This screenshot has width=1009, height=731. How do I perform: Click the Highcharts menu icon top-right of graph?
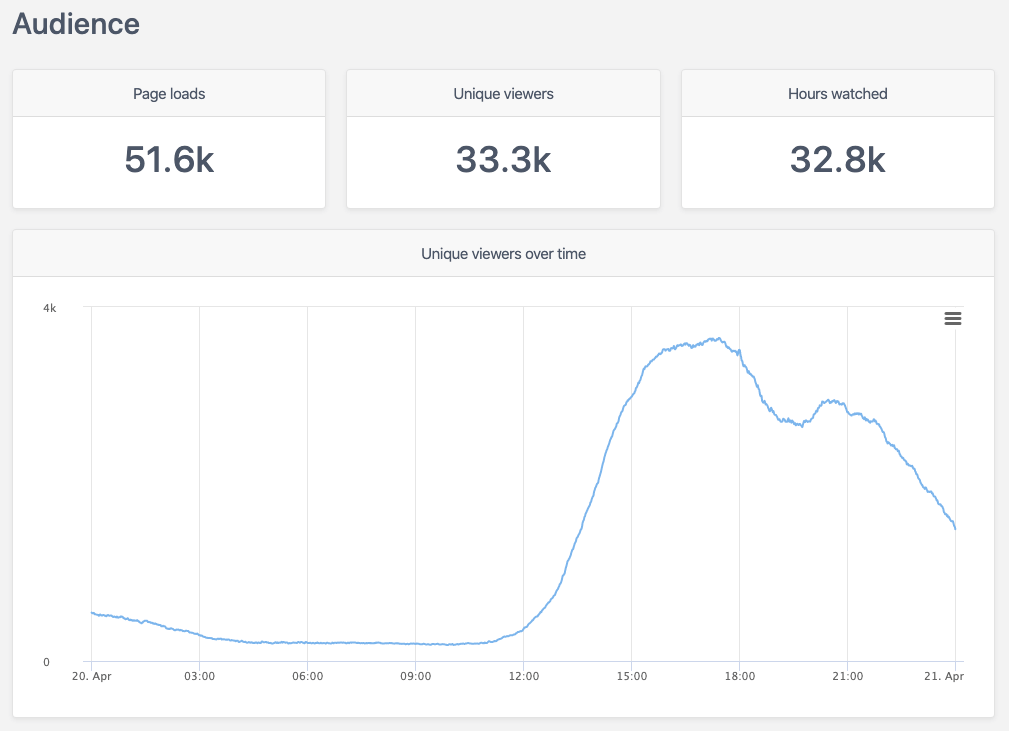click(952, 318)
